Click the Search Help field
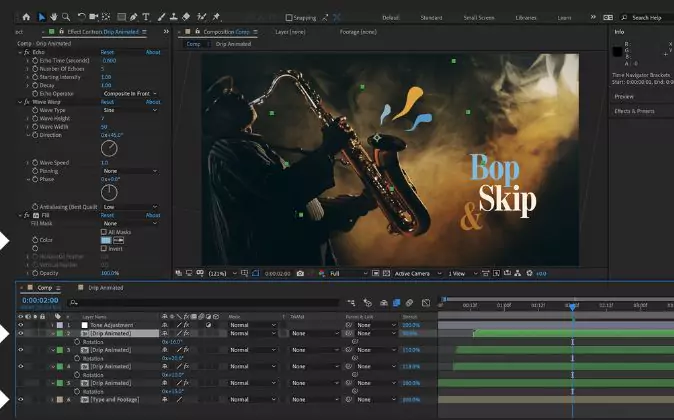Screen dimensions: 674x420 pos(646,18)
